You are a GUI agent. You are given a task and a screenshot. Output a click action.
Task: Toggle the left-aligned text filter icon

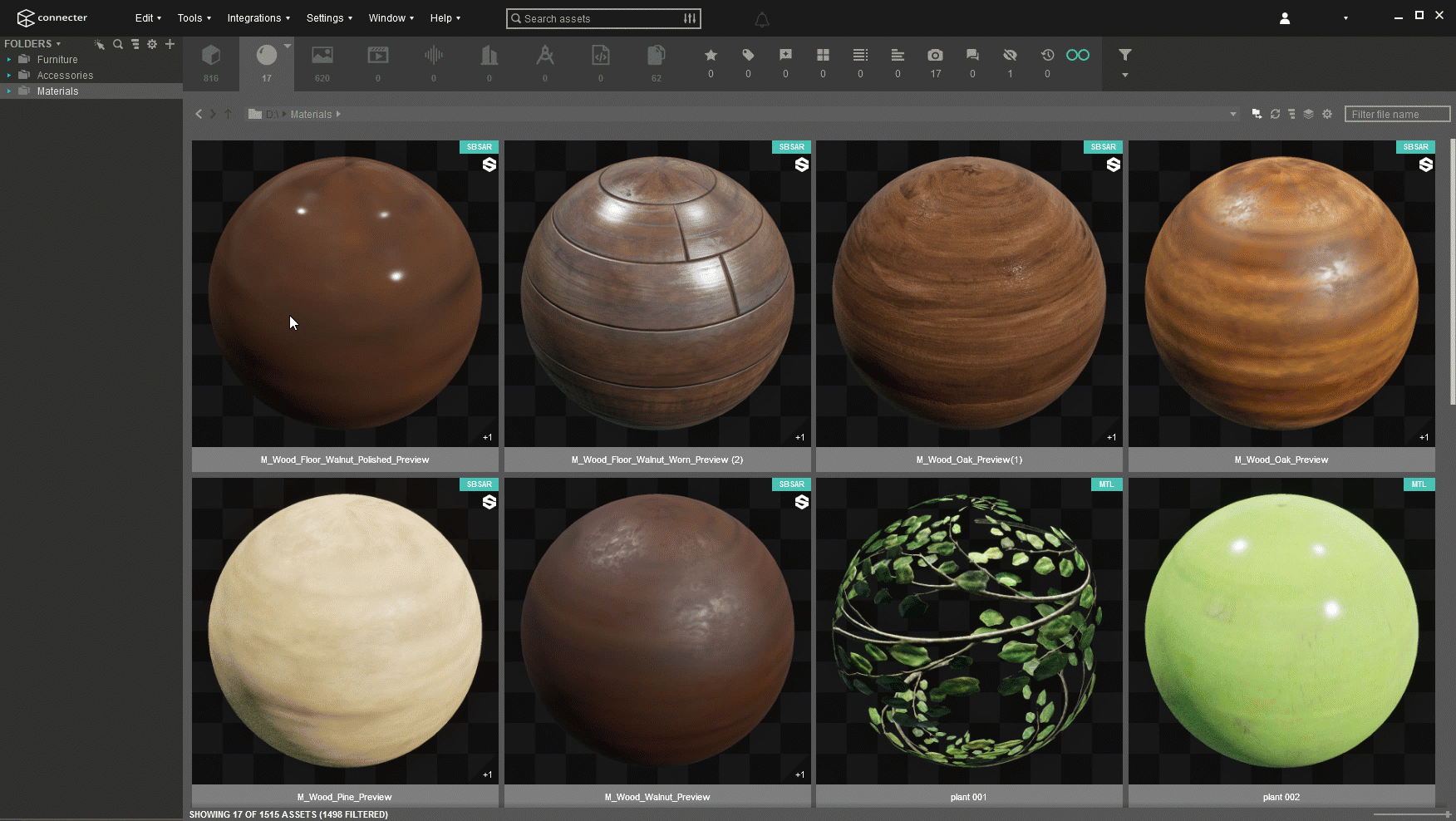tap(898, 55)
